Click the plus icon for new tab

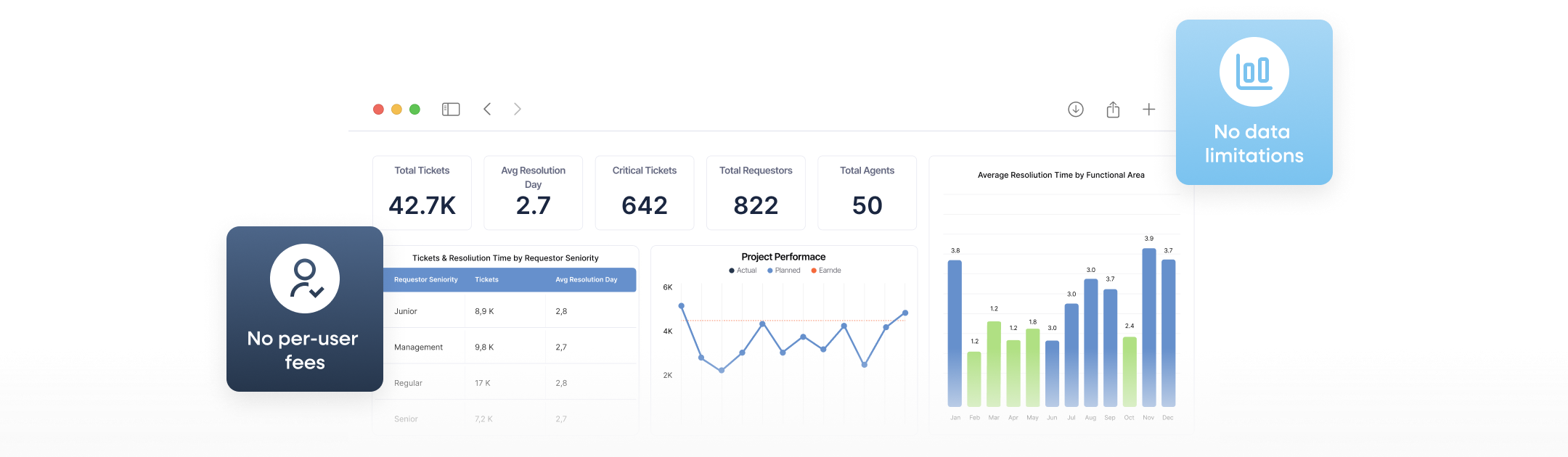click(x=1148, y=110)
